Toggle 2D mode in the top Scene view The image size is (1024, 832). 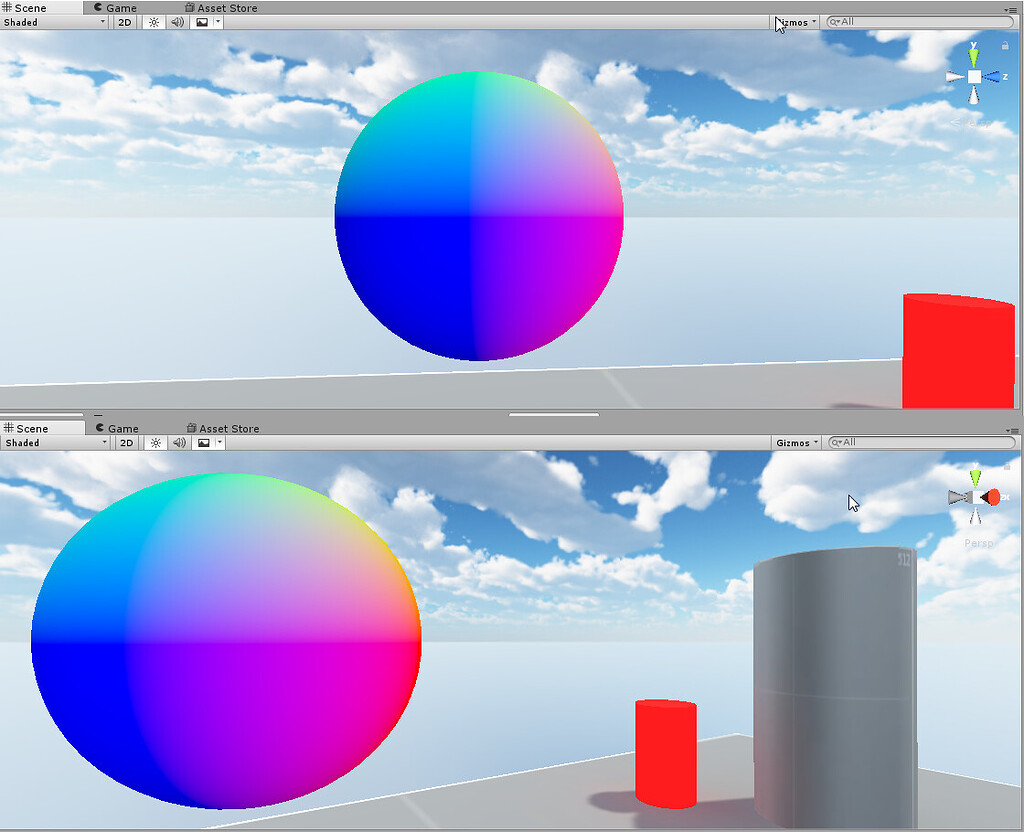pos(124,22)
